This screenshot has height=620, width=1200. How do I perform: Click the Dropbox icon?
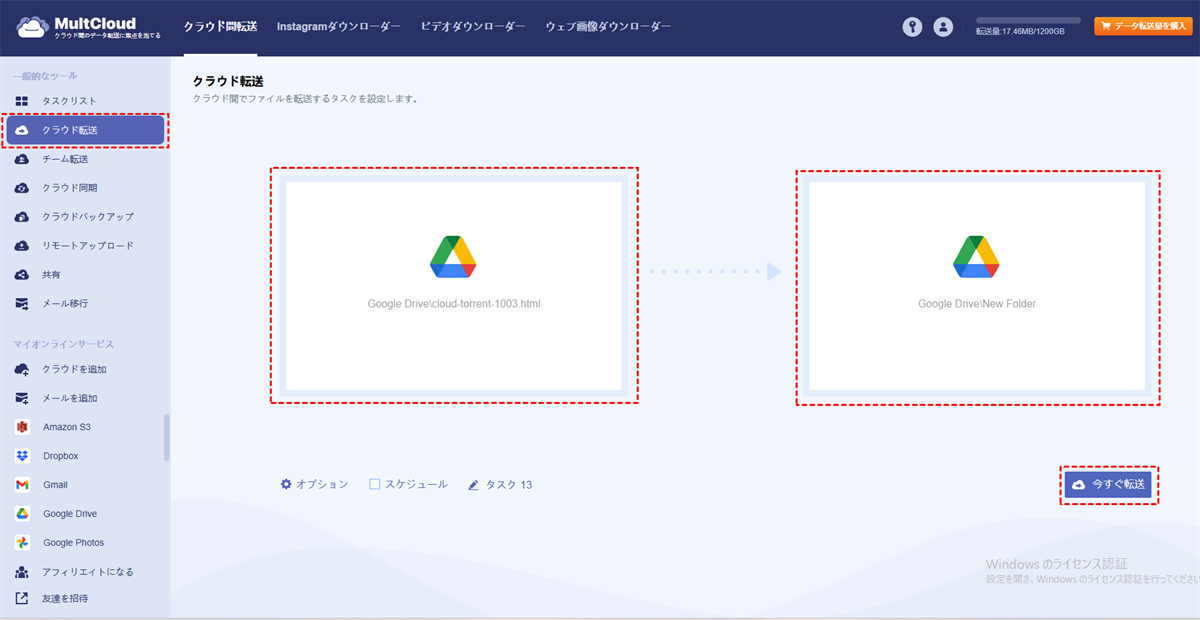[22, 456]
